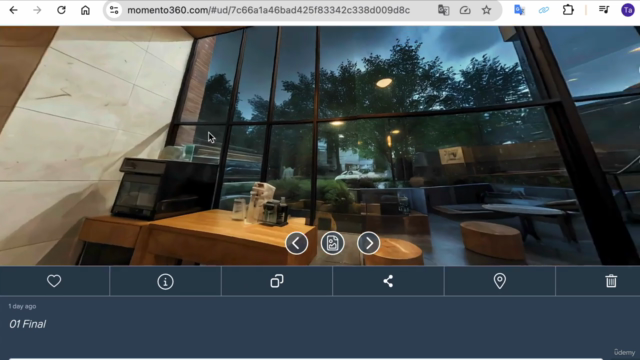Open the image file viewer button
This screenshot has height=360, width=640.
pos(333,243)
